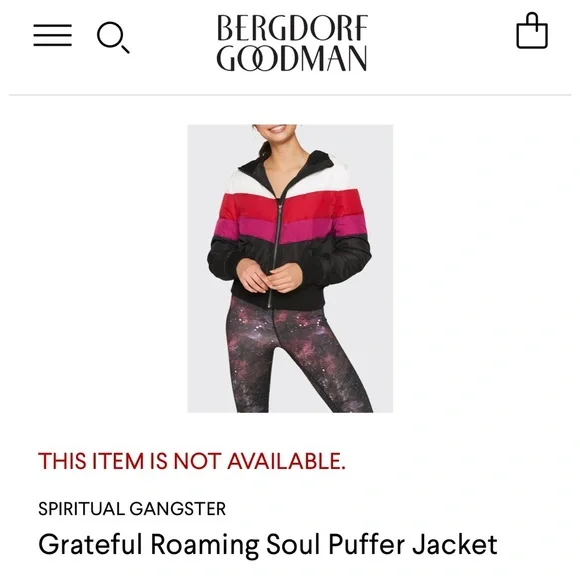The image size is (580, 580).
Task: Click the THIS ITEM IS NOT AVAILABLE notice
Action: point(192,461)
